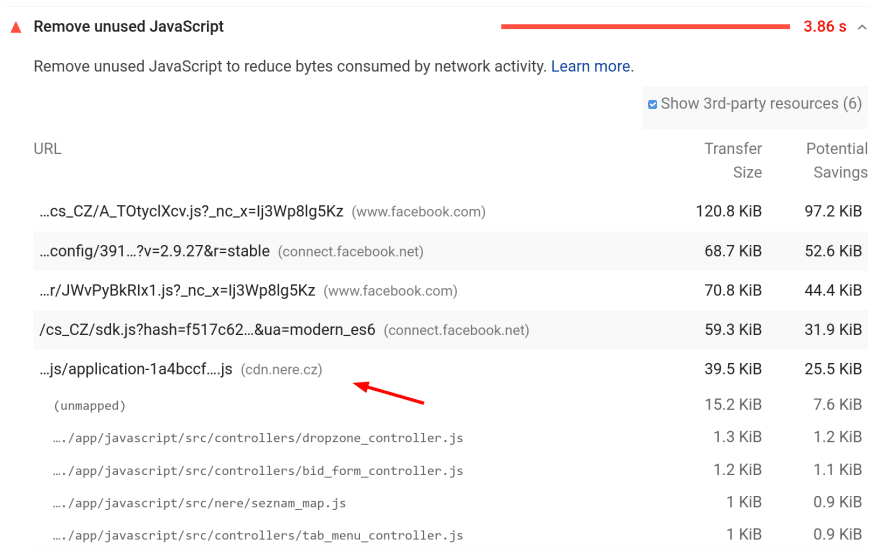This screenshot has height=552, width=880.
Task: Click the Transfer Size column header
Action: coord(733,160)
